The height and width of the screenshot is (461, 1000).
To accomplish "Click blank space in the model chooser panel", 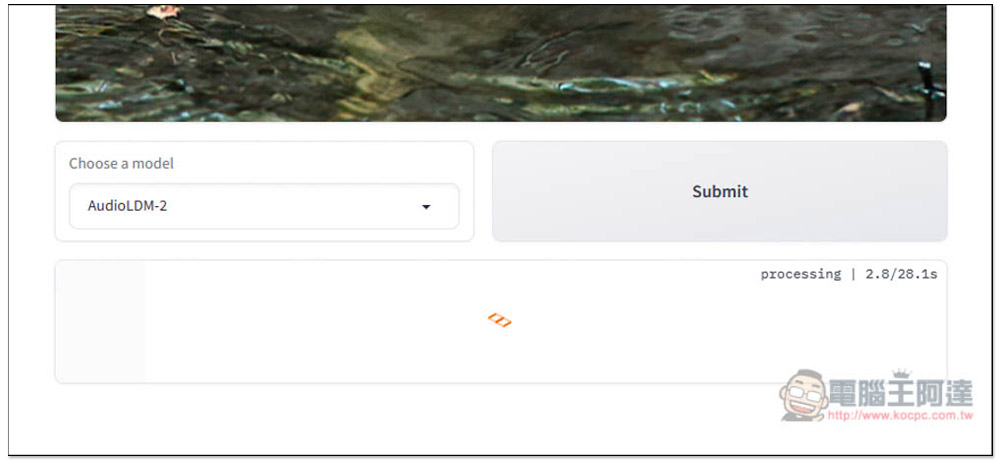I will coord(319,163).
